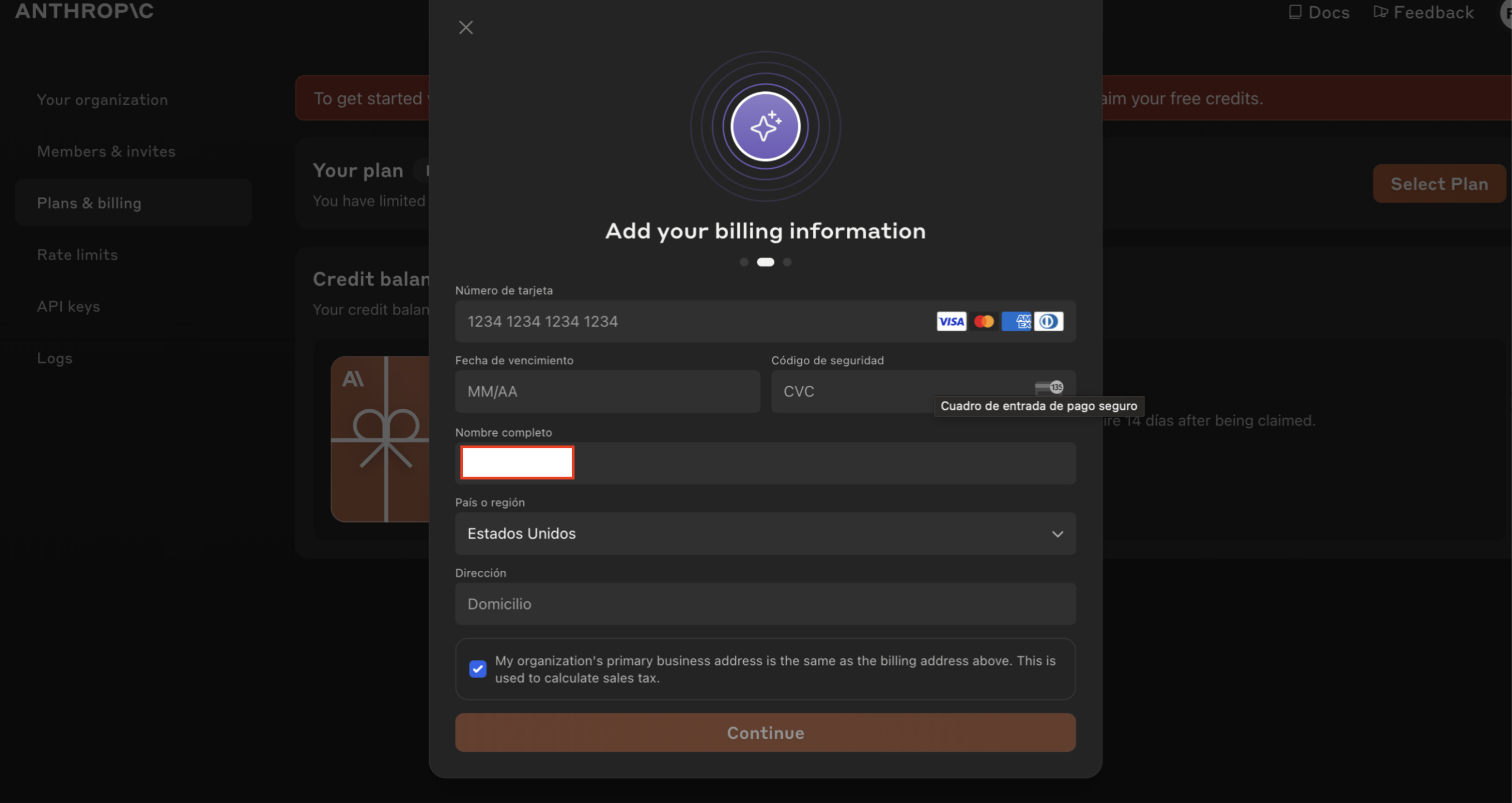
Task: Click the Select Plan button
Action: pos(1439,184)
